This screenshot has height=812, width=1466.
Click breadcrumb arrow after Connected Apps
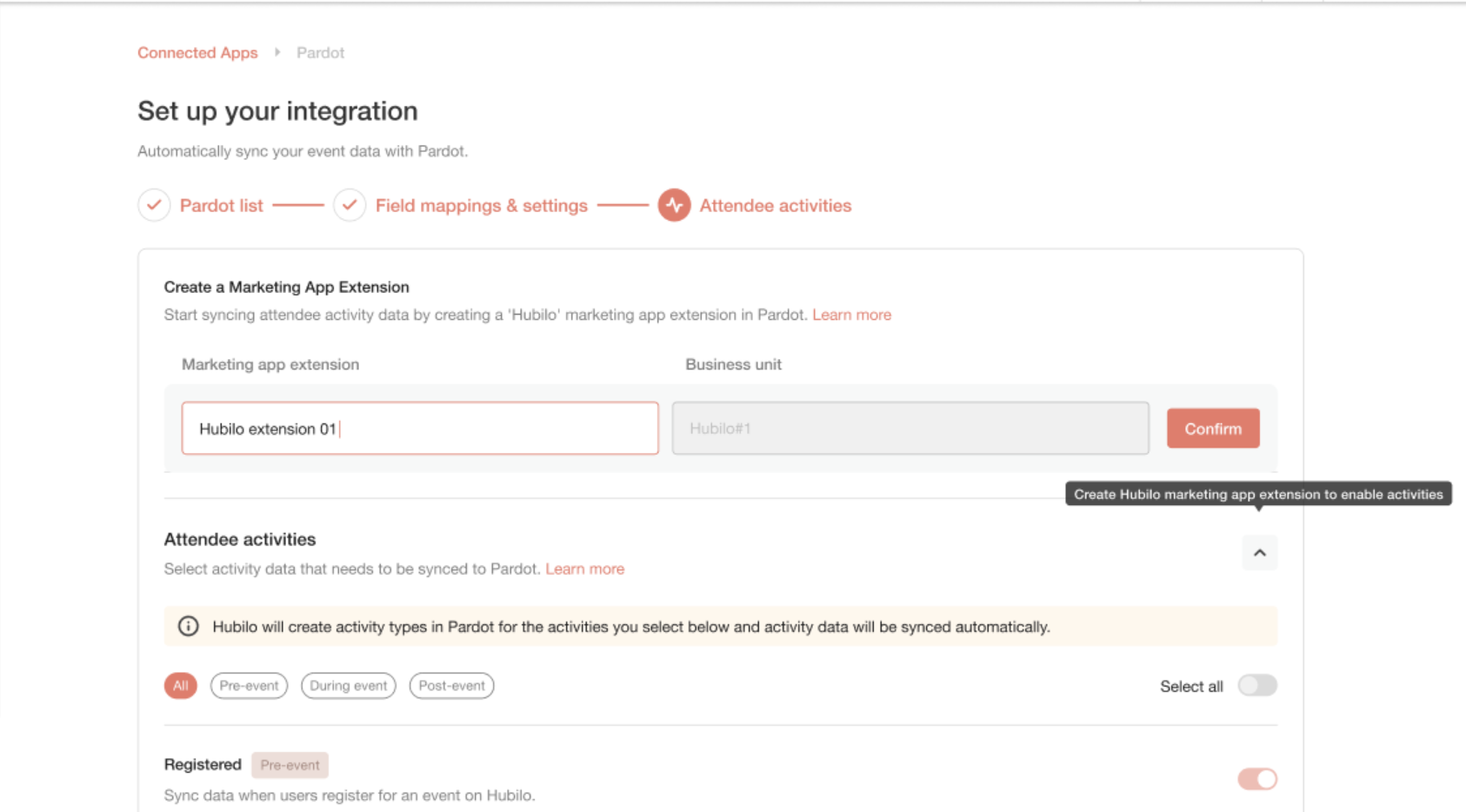277,52
